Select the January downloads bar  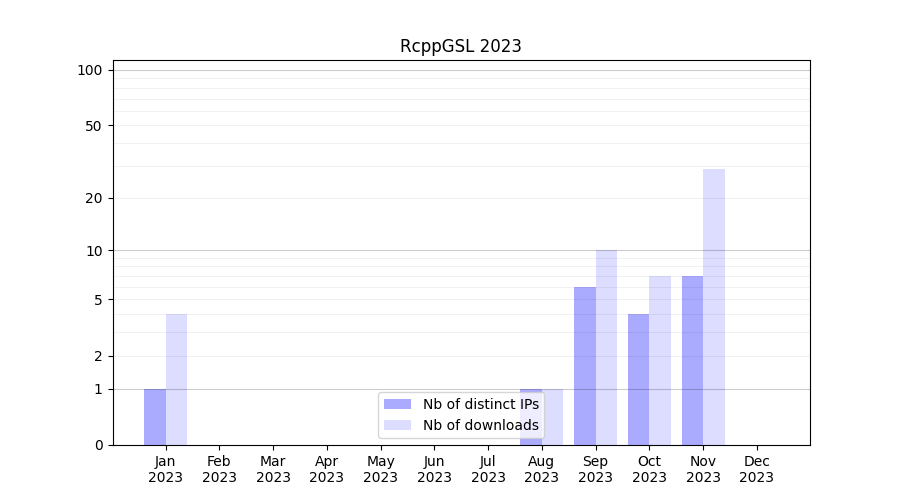176,380
